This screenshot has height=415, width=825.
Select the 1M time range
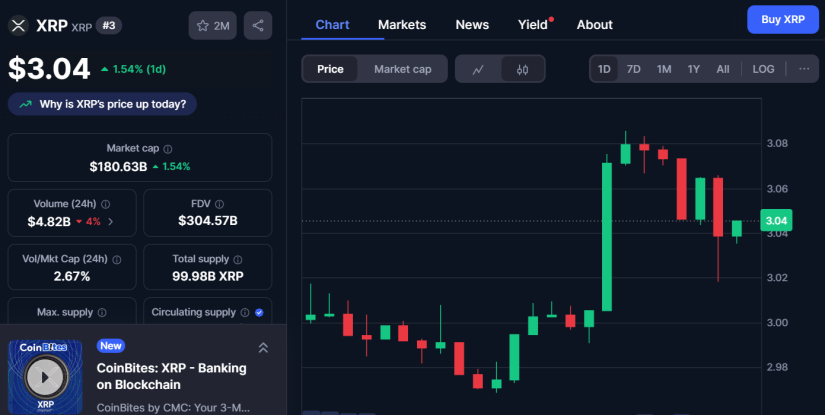[664, 69]
